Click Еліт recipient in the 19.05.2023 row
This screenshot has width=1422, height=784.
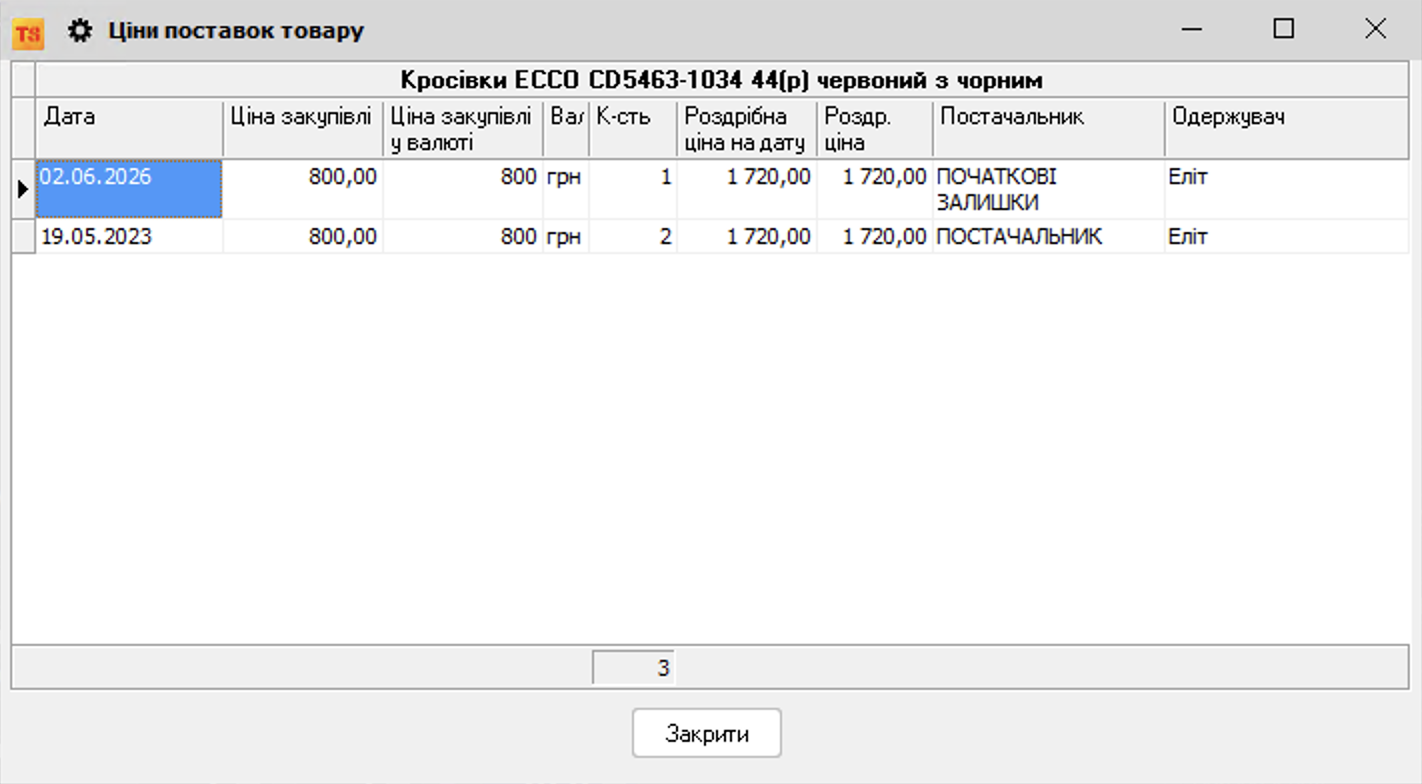click(1287, 237)
